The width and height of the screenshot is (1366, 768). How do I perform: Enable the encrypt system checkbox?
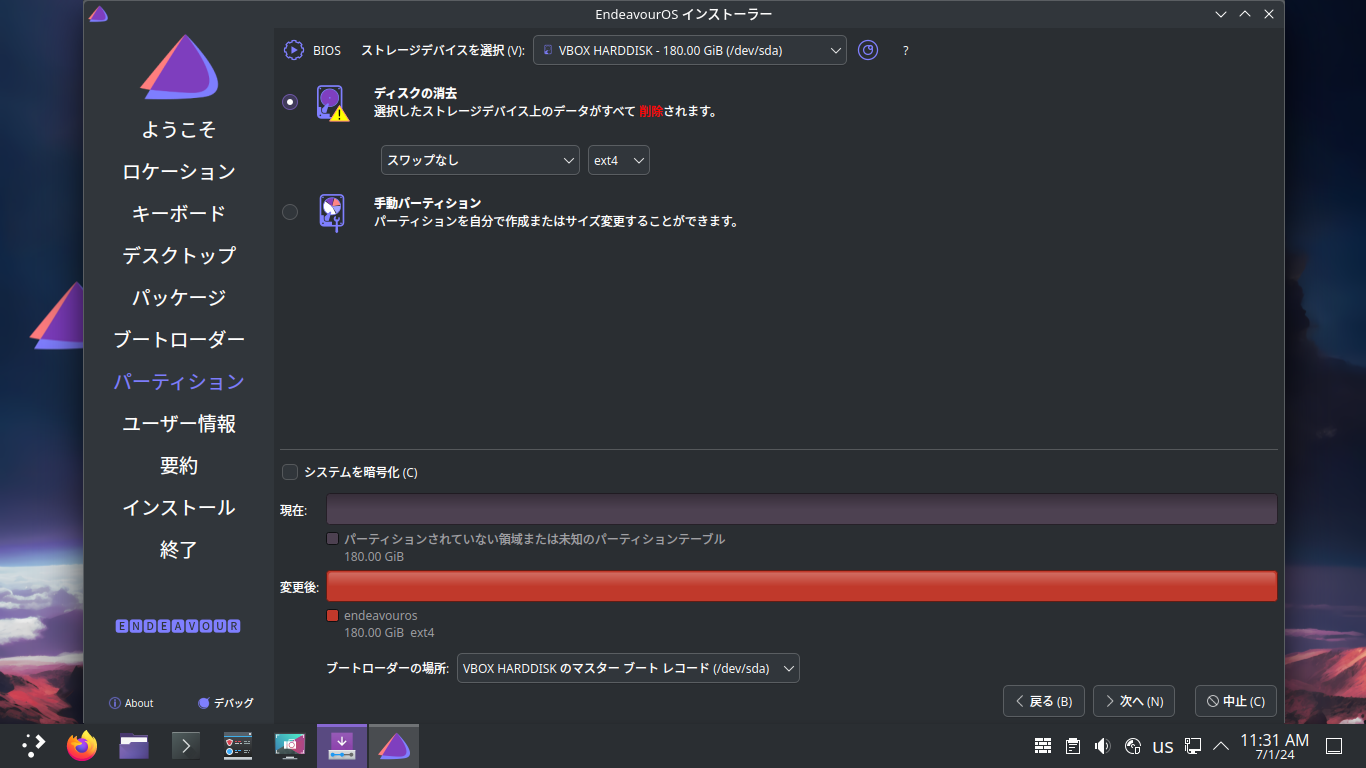(290, 472)
